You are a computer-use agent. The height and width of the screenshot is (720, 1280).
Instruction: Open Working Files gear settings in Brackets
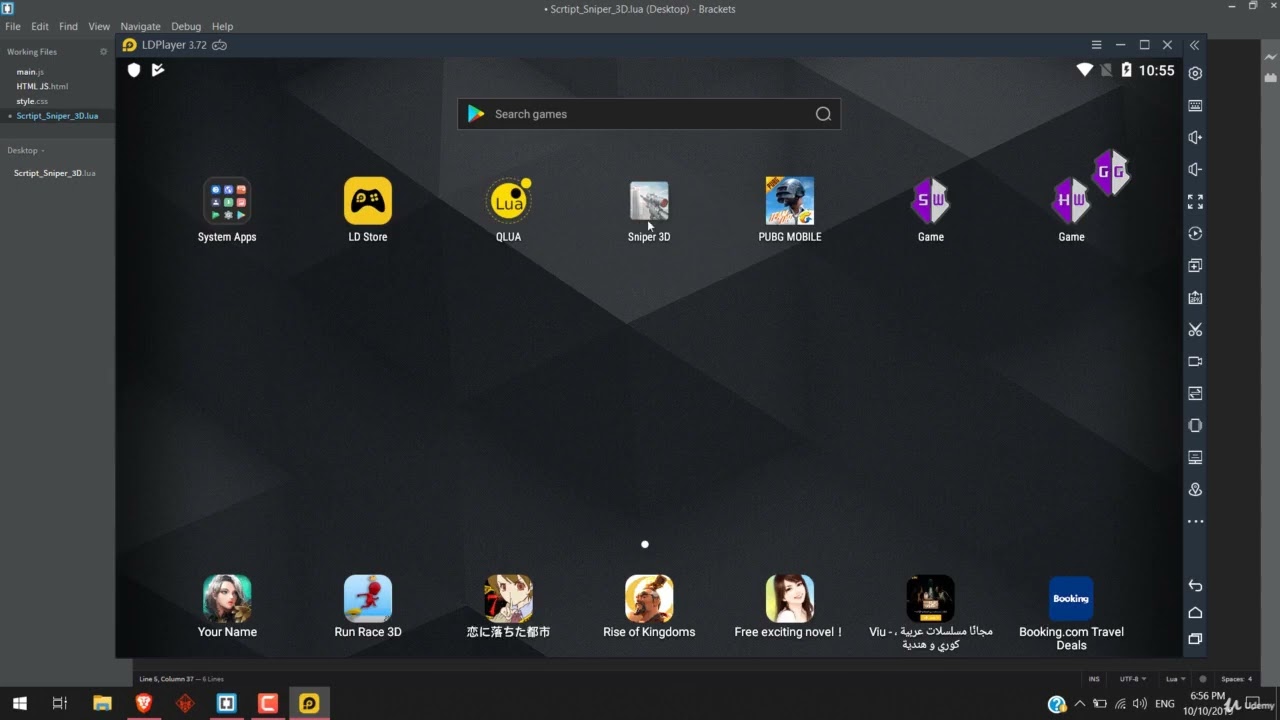click(x=103, y=52)
